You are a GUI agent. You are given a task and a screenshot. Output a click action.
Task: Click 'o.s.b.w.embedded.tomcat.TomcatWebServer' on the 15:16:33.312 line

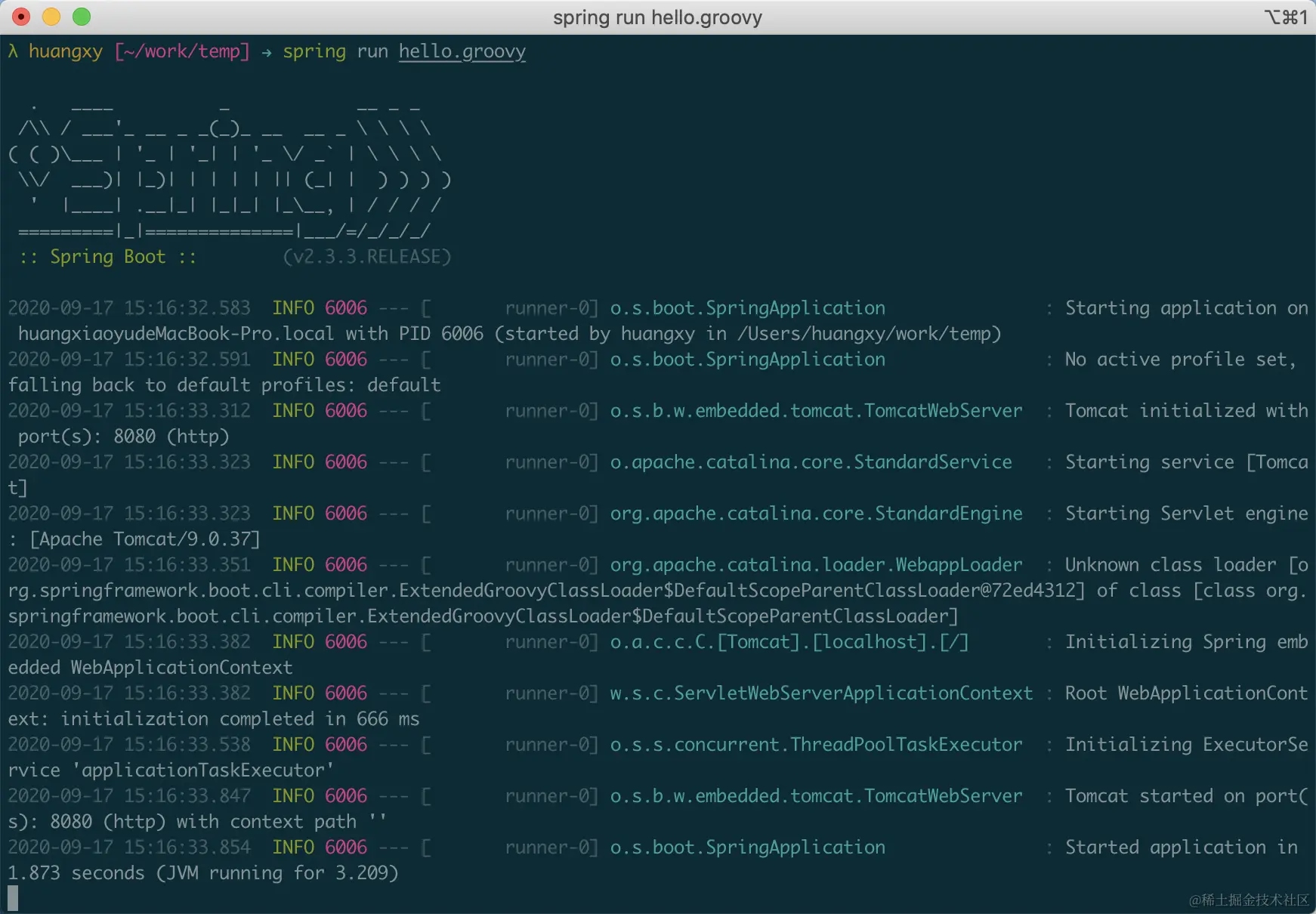point(817,411)
